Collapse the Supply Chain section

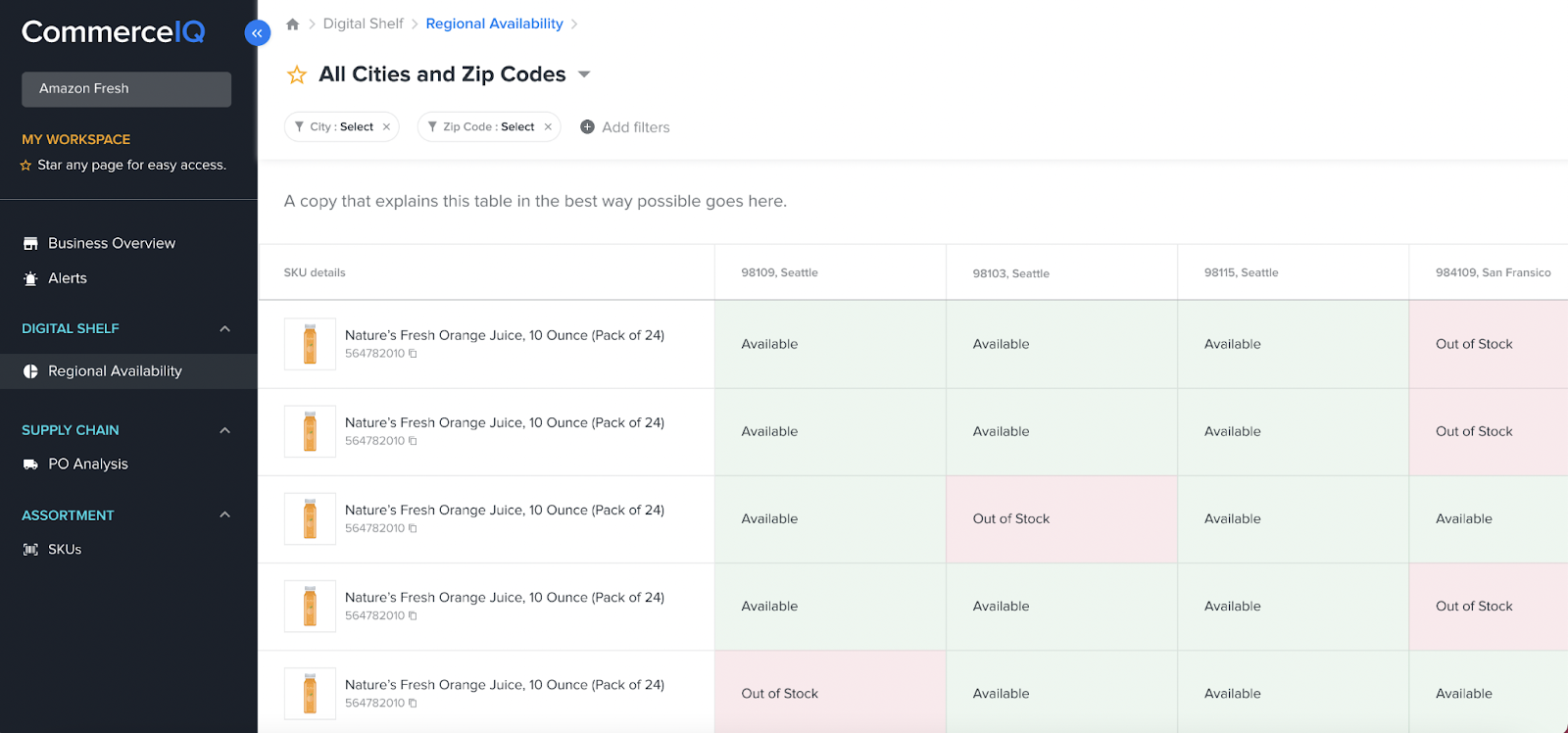224,430
